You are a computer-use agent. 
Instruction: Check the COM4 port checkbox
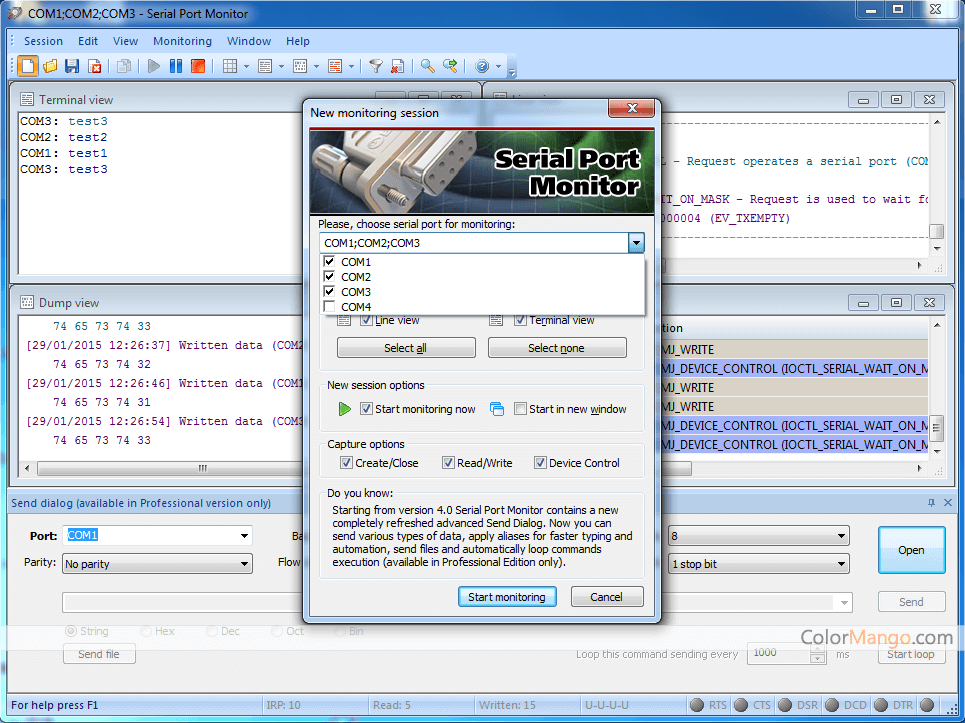pyautogui.click(x=331, y=307)
